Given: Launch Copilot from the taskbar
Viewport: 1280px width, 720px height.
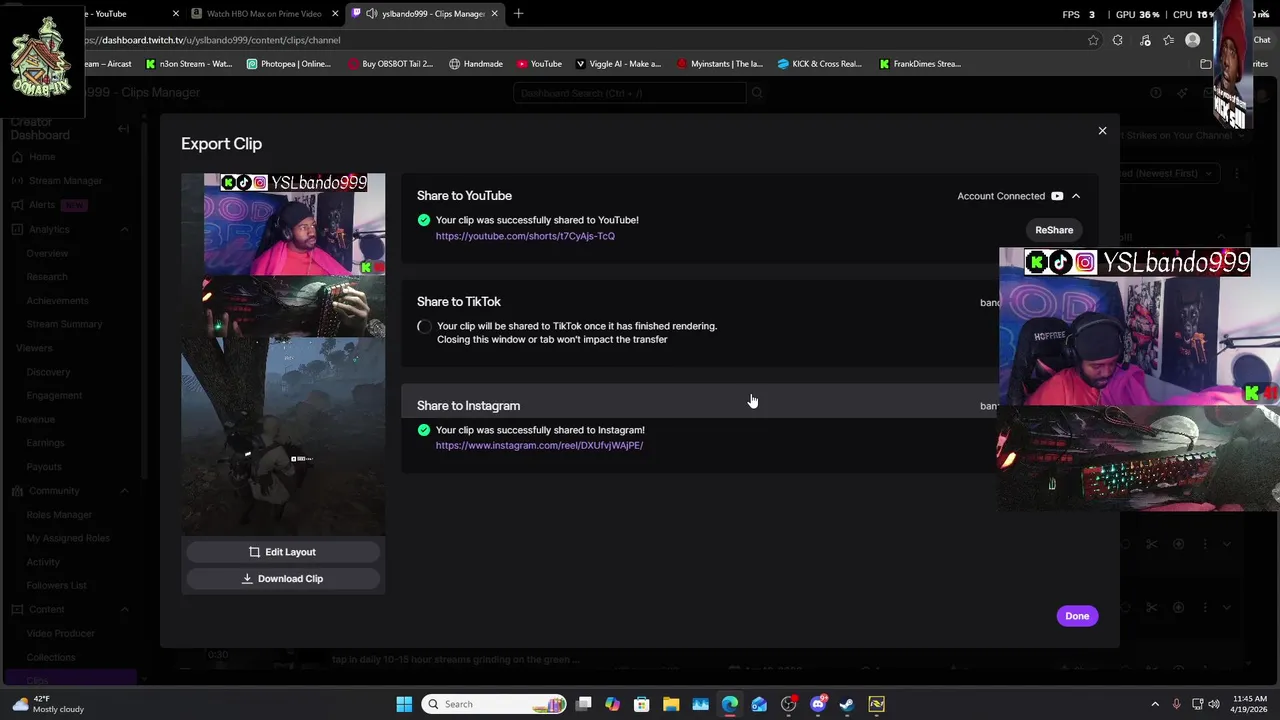Looking at the screenshot, I should [x=613, y=704].
